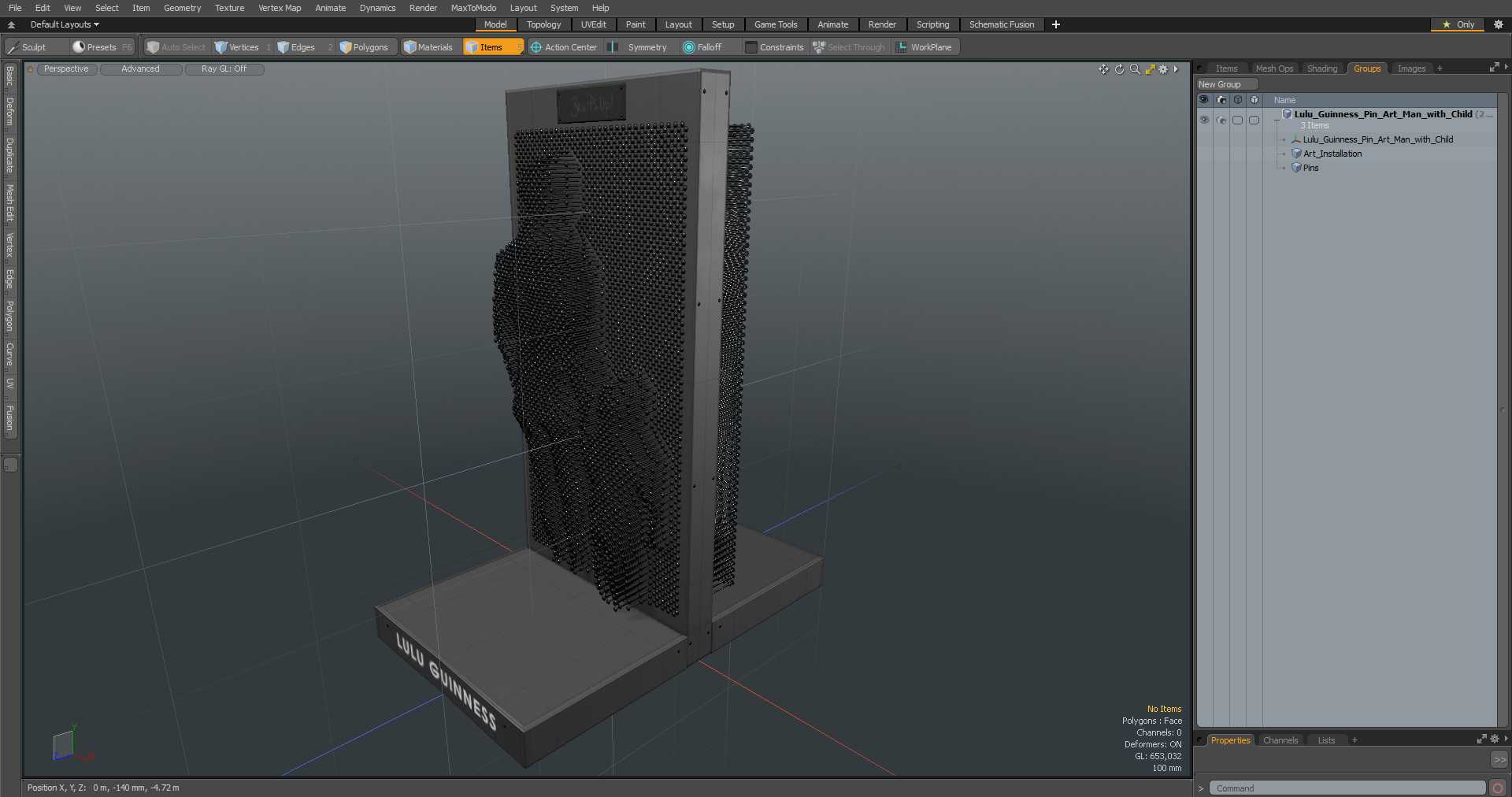1512x797 pixels.
Task: Switch to the Channels tab
Action: 1280,740
